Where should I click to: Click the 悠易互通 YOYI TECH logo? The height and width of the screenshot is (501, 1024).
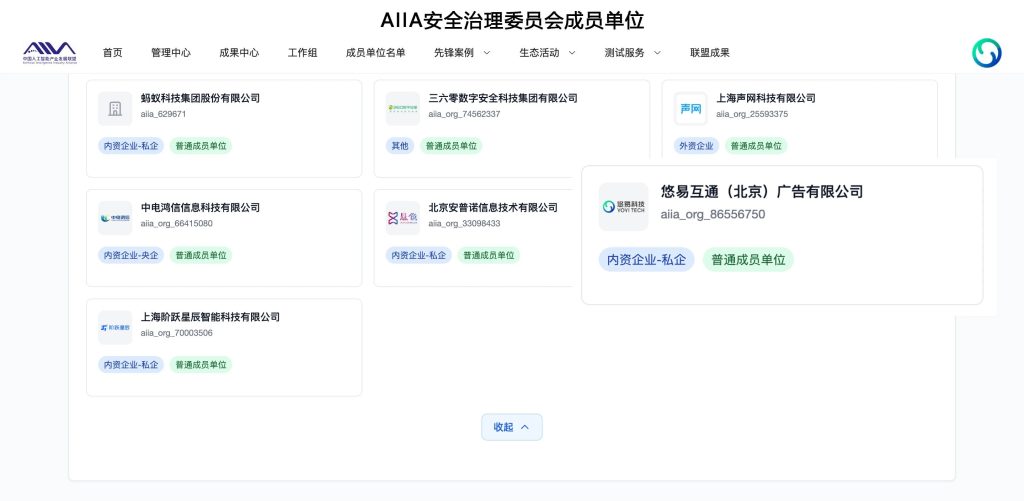coord(623,207)
